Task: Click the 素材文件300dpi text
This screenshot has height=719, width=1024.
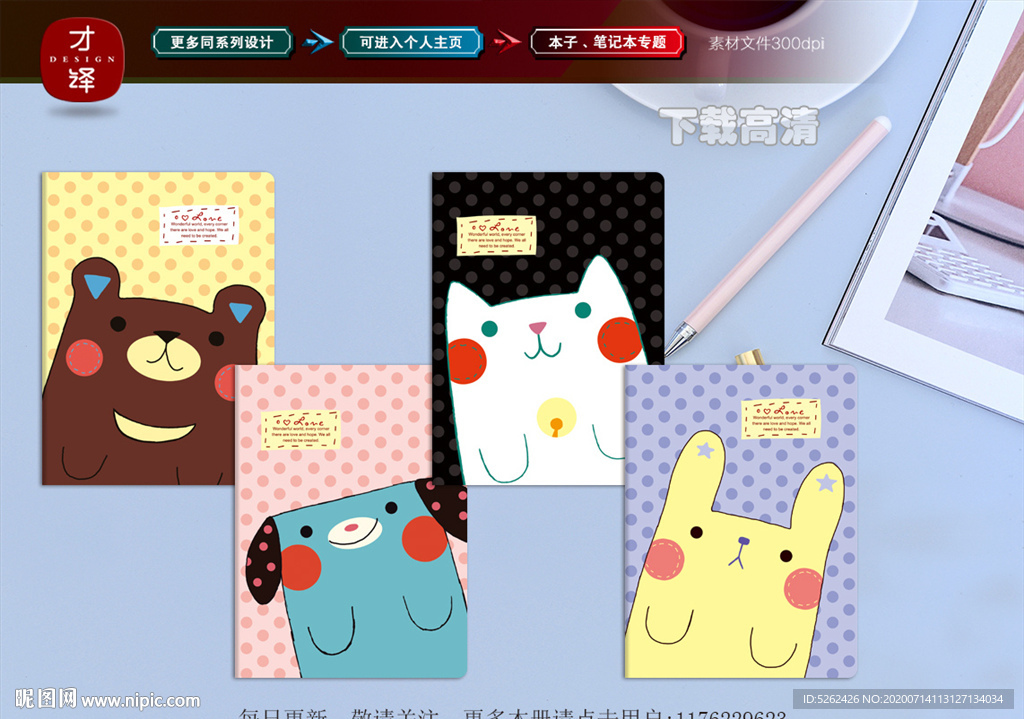Action: pos(766,43)
